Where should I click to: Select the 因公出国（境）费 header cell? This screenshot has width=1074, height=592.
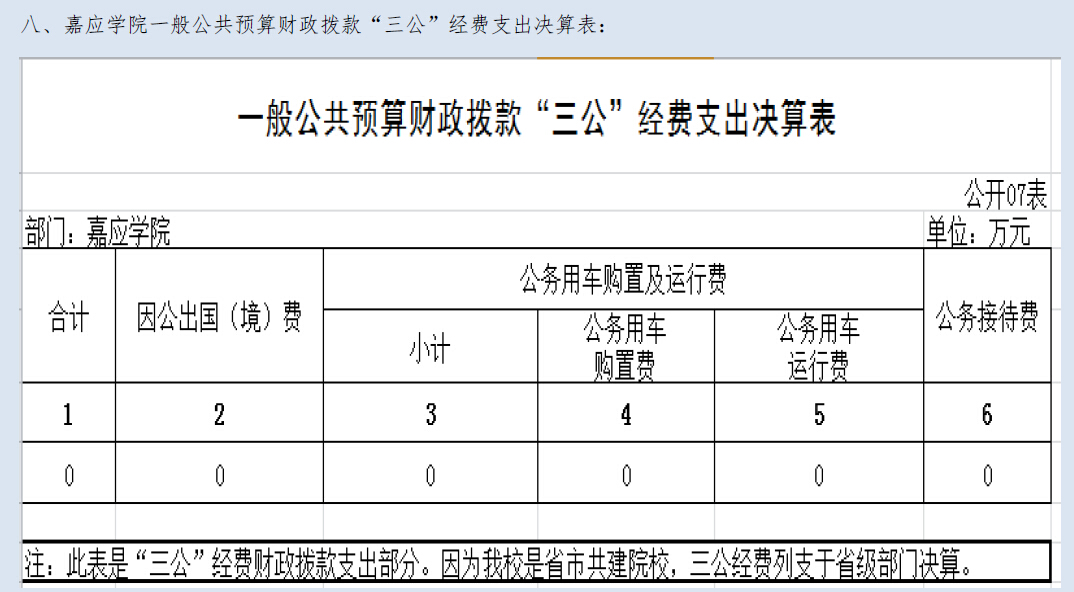(219, 316)
